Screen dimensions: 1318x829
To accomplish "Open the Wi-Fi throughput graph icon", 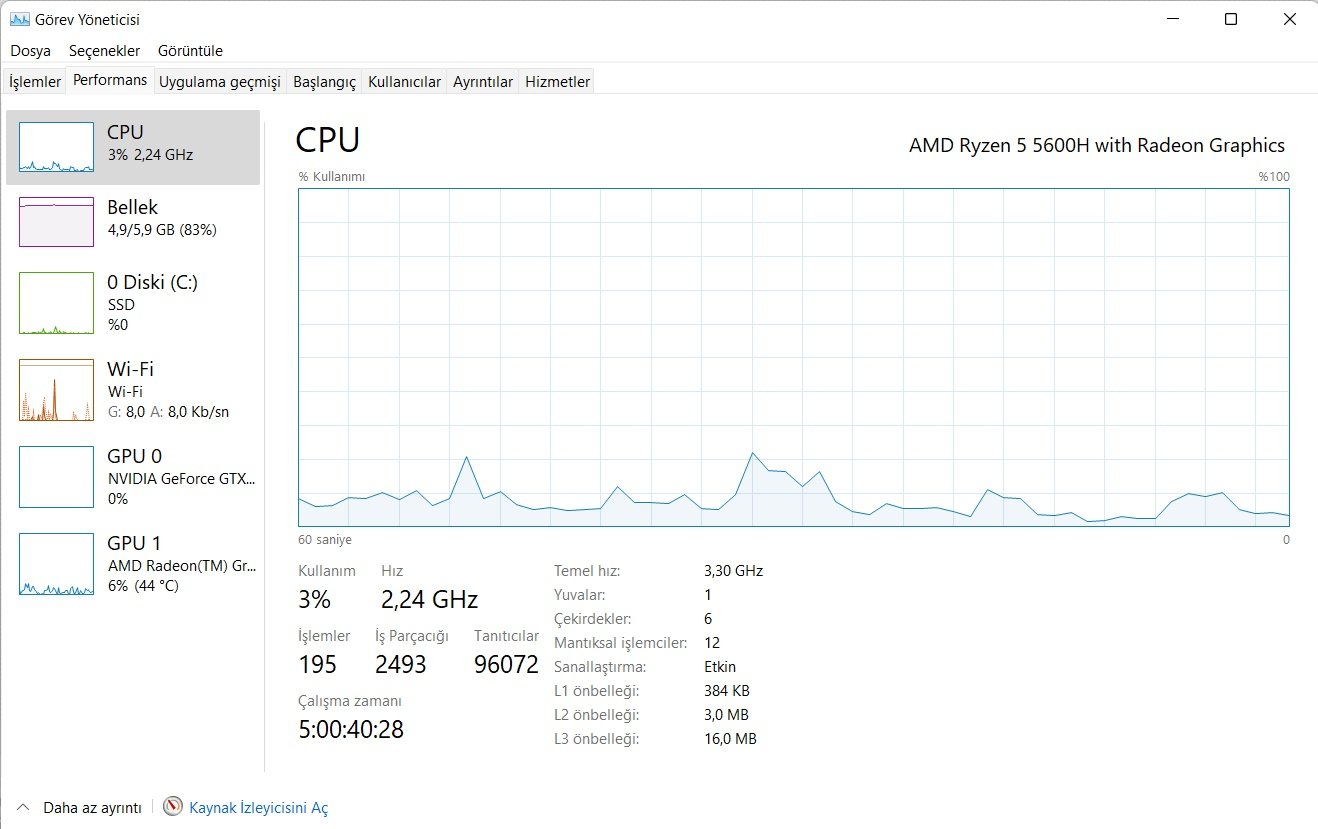I will pos(56,390).
